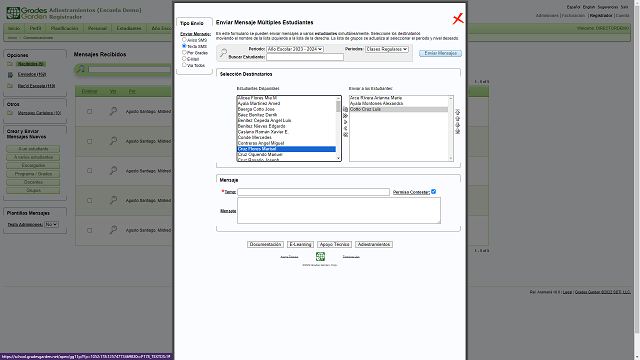Click the Grades Garden logo in page header
The width and height of the screenshot is (640, 360).
(x=27, y=13)
